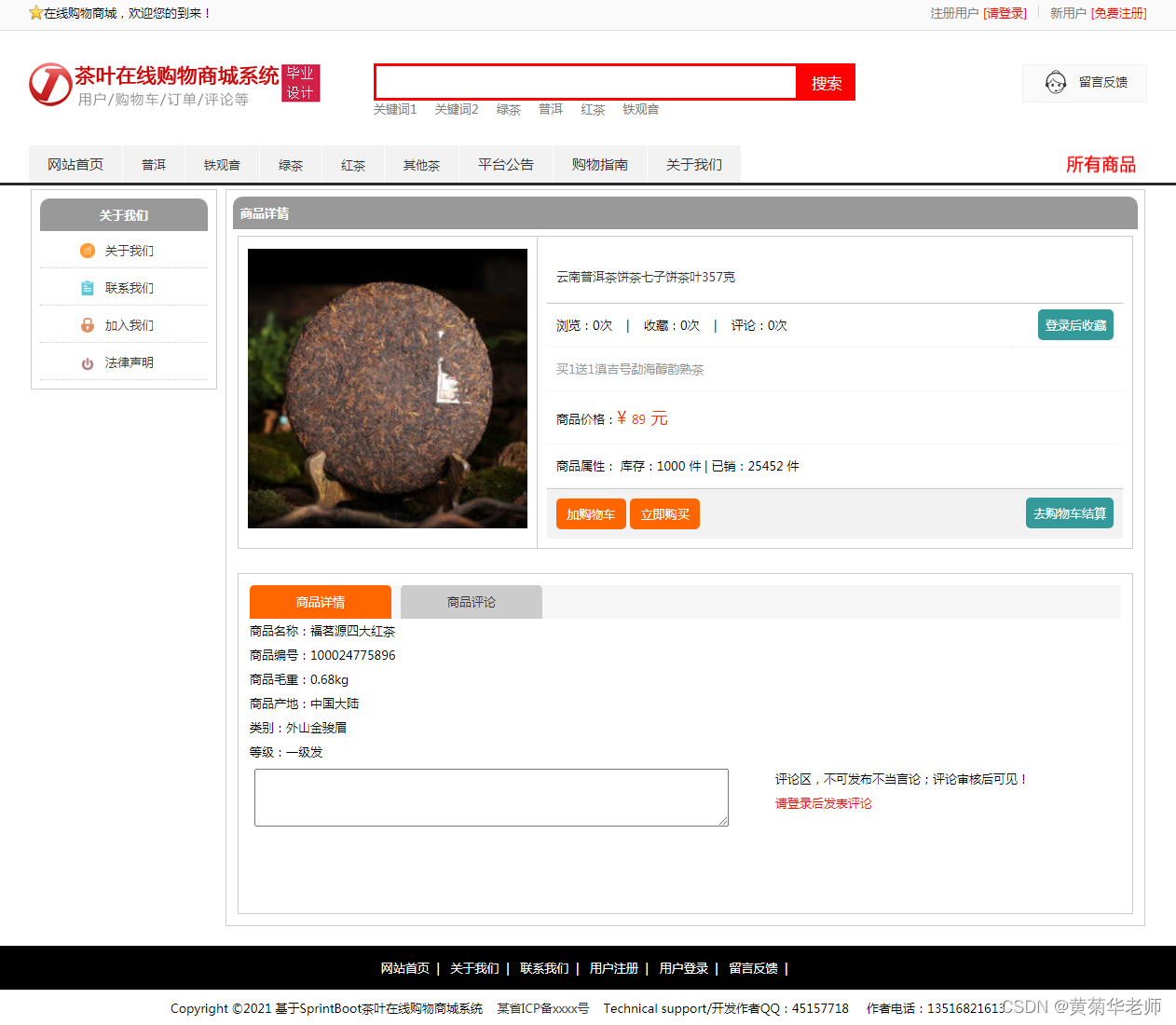The height and width of the screenshot is (1025, 1176).
Task: Select search keyword 关键词1
Action: coord(395,110)
